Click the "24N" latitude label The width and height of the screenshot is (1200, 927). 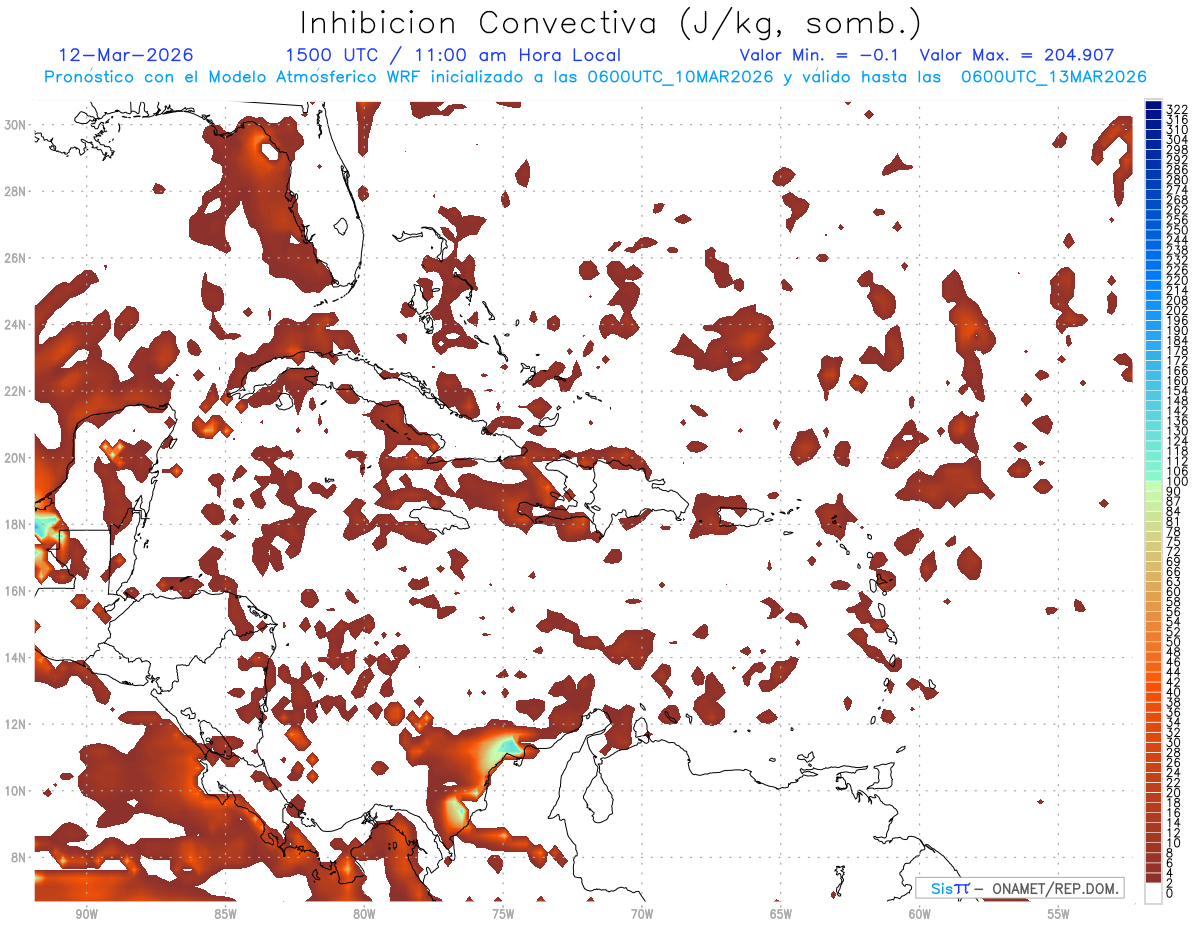[14, 324]
